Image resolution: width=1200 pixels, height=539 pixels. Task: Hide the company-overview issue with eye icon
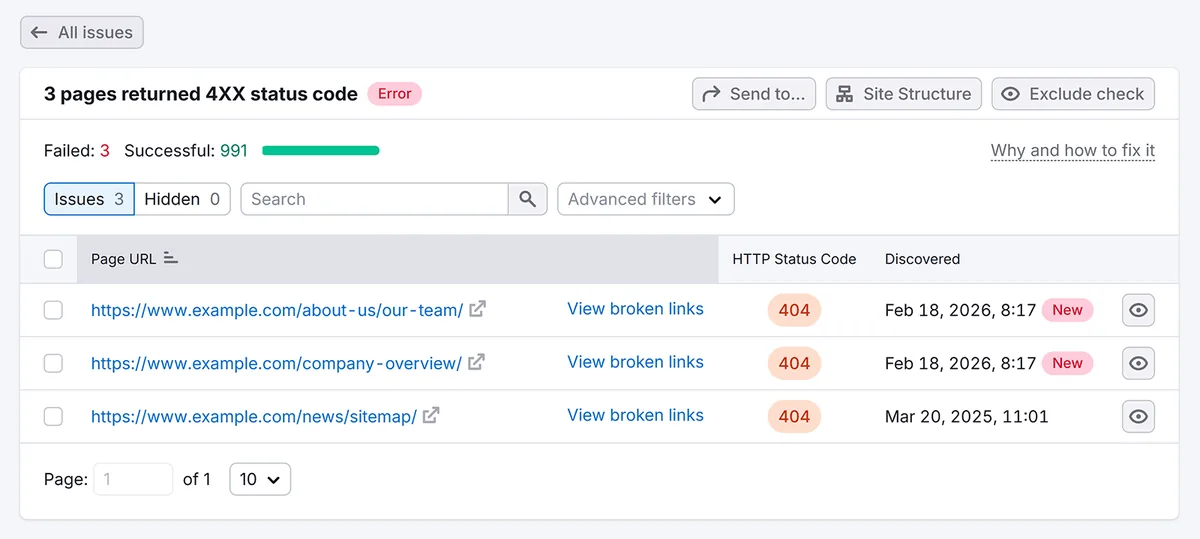tap(1138, 363)
